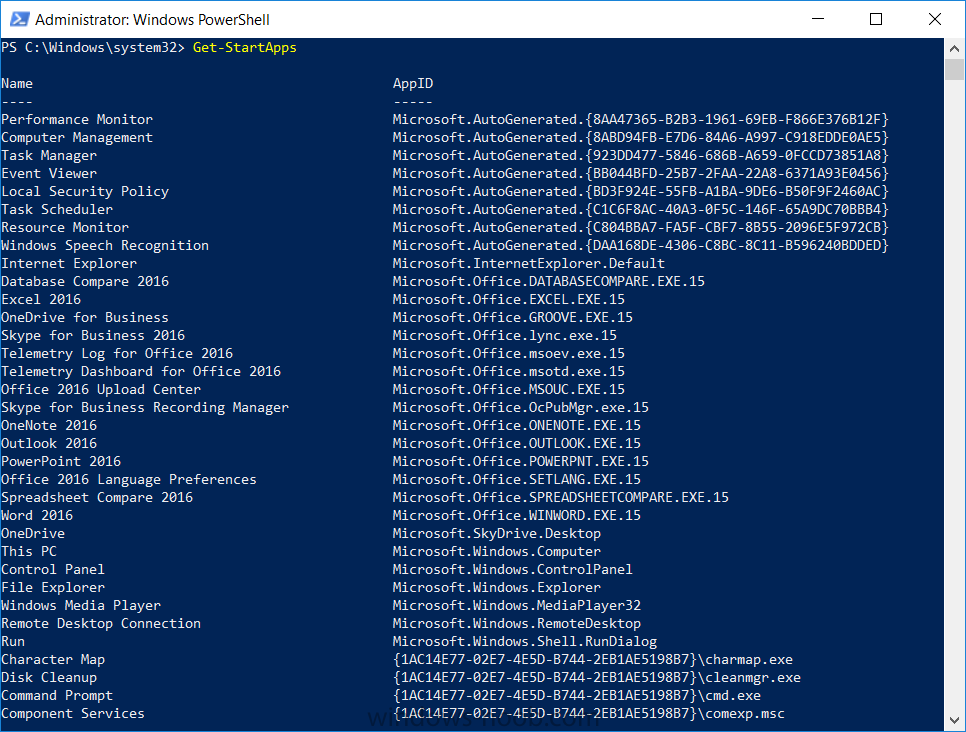
Task: Click the Run entry name
Action: pyautogui.click(x=13, y=641)
